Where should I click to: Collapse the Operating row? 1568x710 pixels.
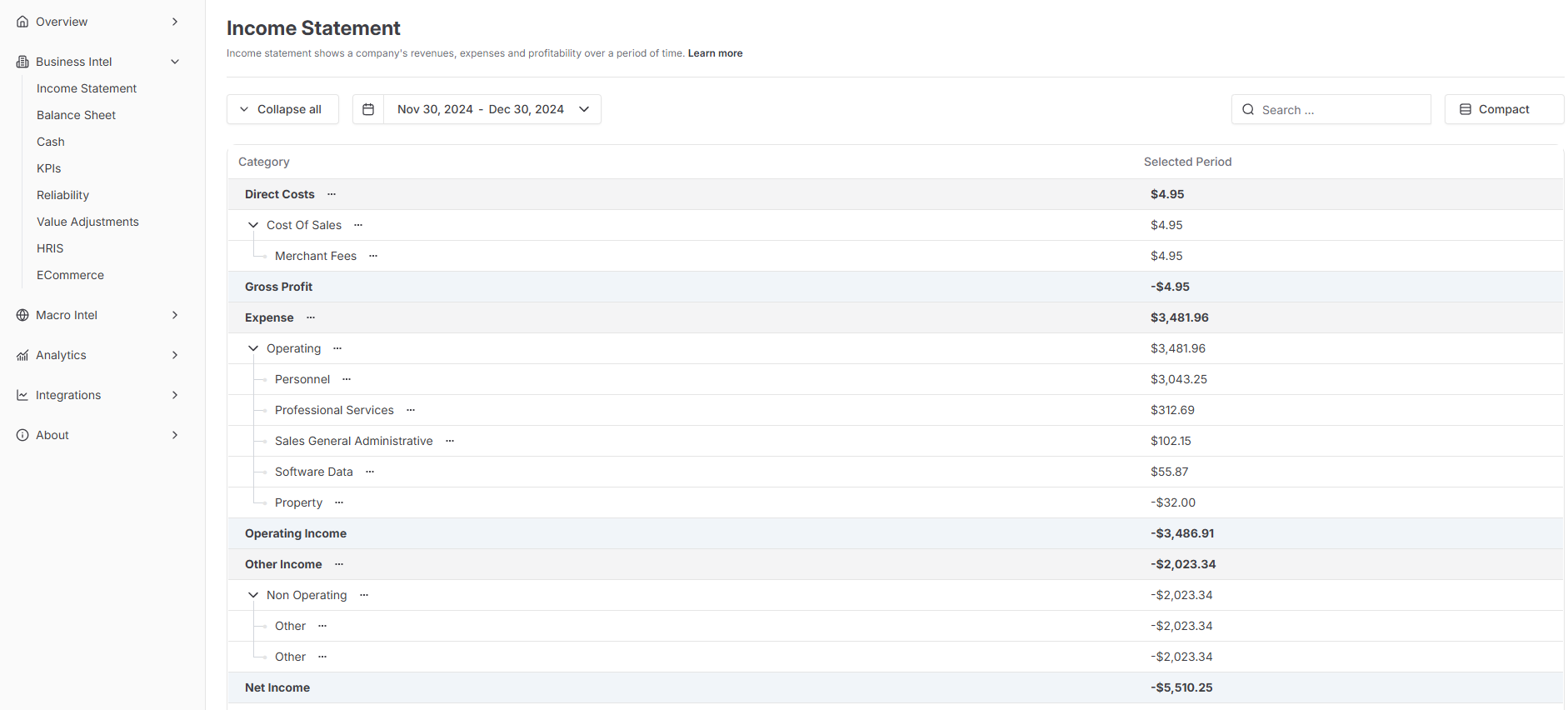[253, 348]
